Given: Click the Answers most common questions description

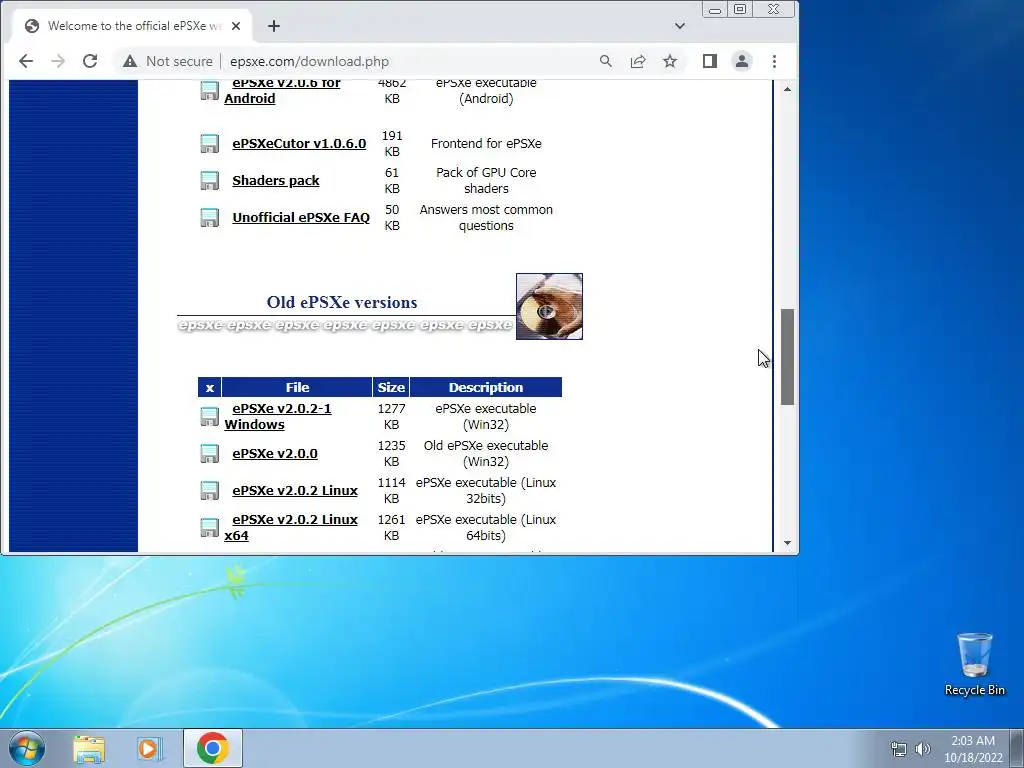Looking at the screenshot, I should [x=486, y=217].
